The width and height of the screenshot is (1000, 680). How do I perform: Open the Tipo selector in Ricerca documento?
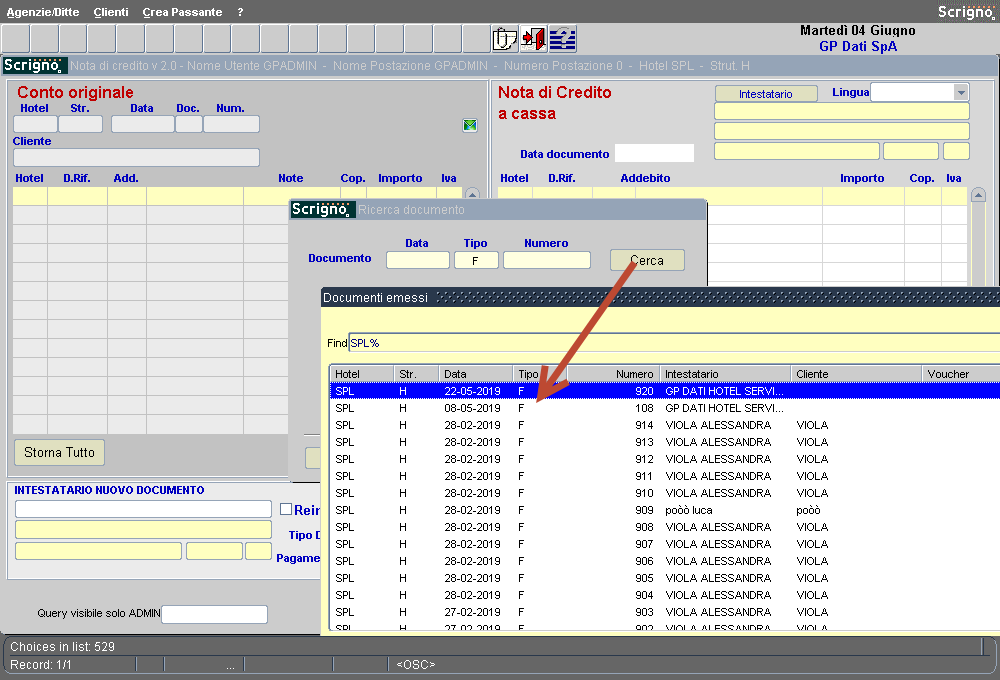point(476,259)
